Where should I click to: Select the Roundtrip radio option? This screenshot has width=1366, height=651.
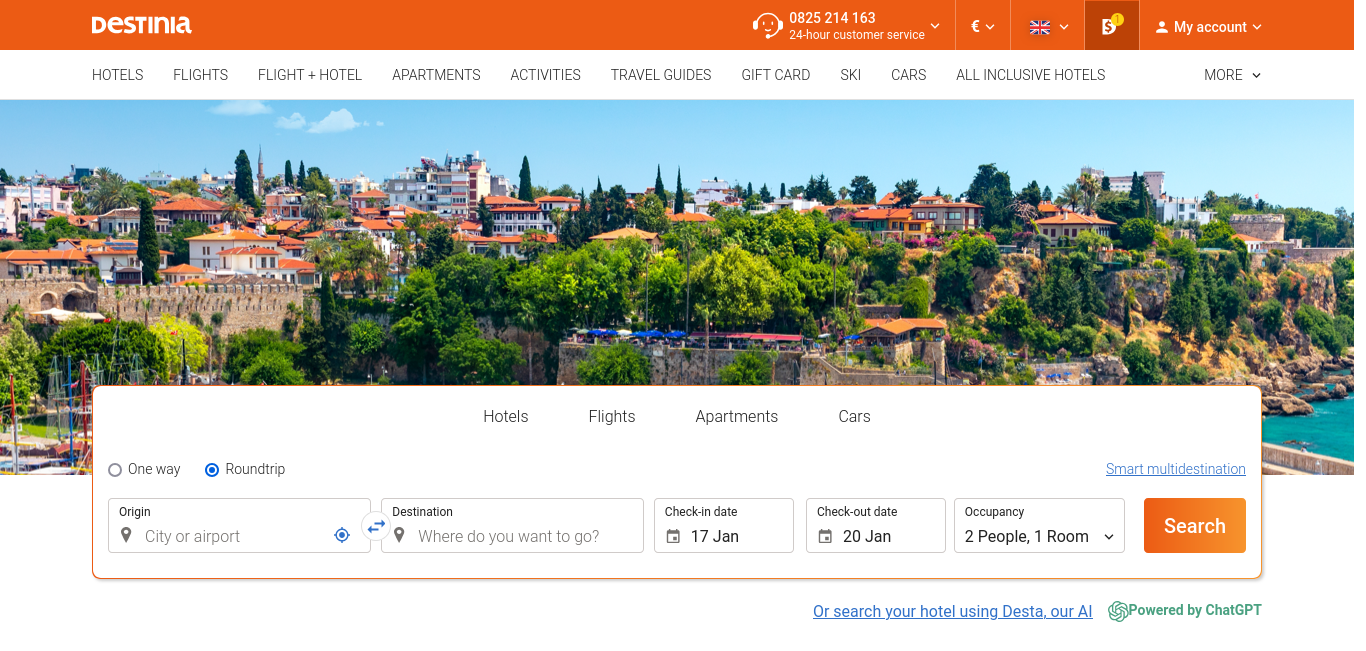pos(212,470)
